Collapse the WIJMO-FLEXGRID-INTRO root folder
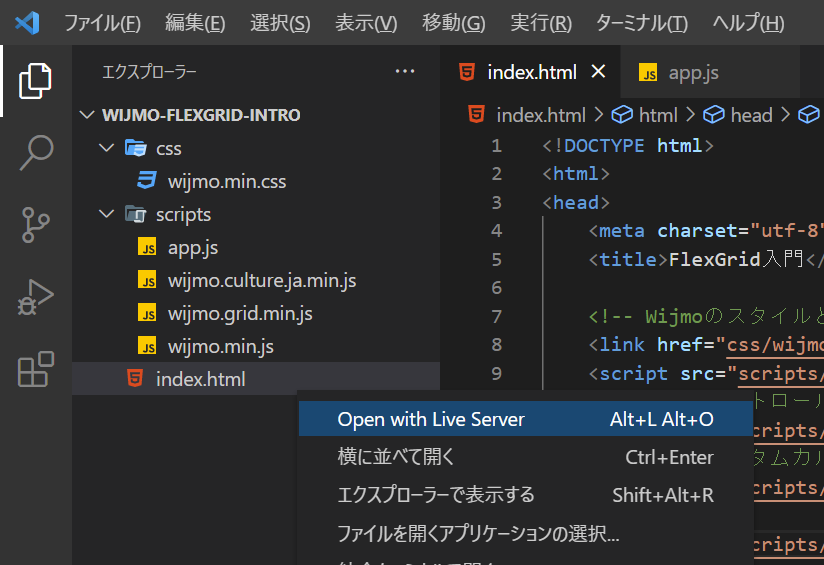This screenshot has width=824, height=565. click(87, 114)
